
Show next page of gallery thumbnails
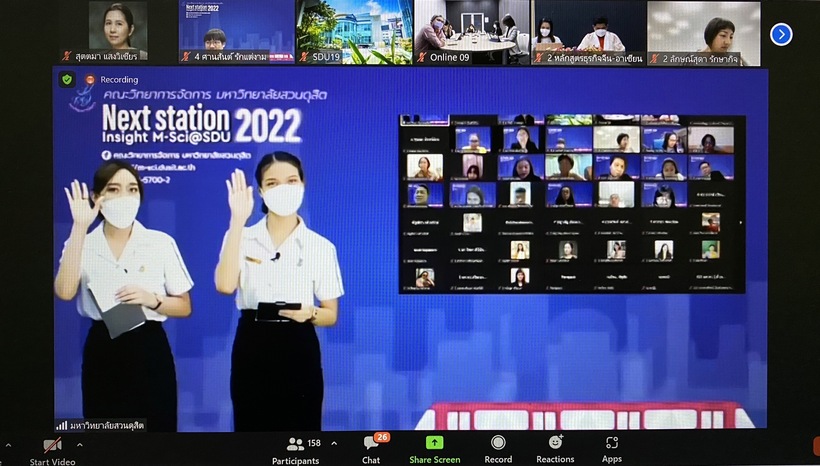coord(781,35)
